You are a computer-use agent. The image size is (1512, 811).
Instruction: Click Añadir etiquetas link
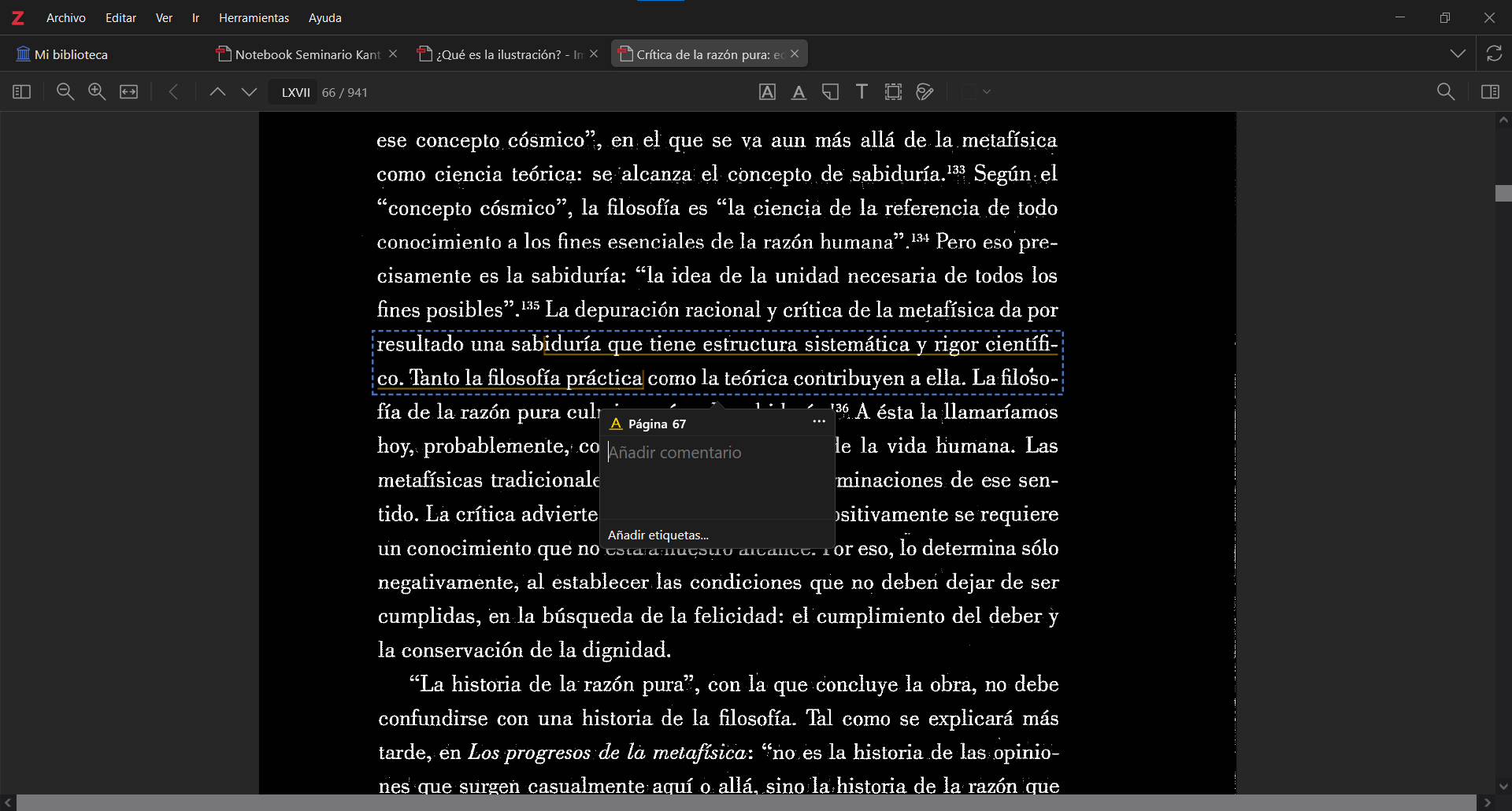(658, 535)
